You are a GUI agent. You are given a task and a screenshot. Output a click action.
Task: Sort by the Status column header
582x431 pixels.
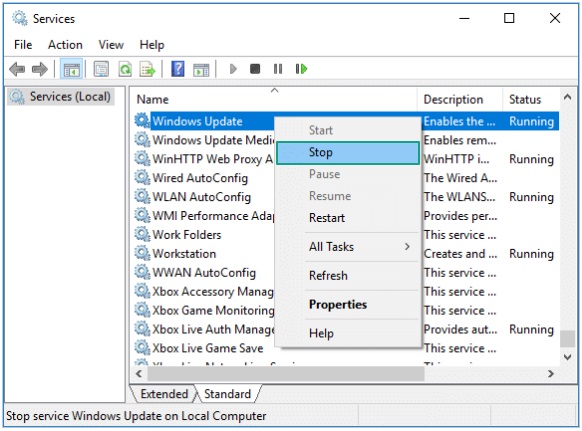tap(531, 99)
